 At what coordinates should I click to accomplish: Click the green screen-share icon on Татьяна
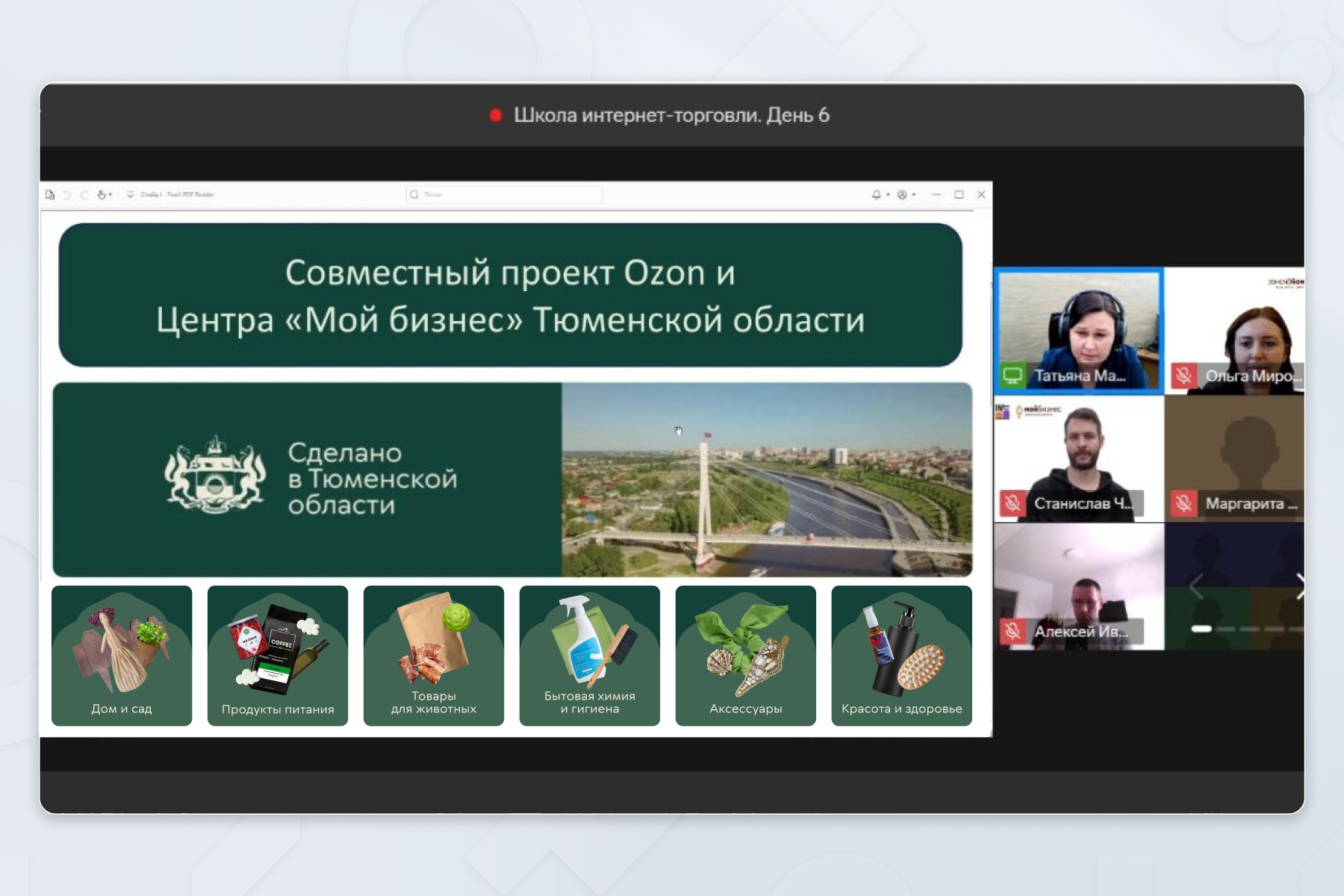pyautogui.click(x=1012, y=376)
